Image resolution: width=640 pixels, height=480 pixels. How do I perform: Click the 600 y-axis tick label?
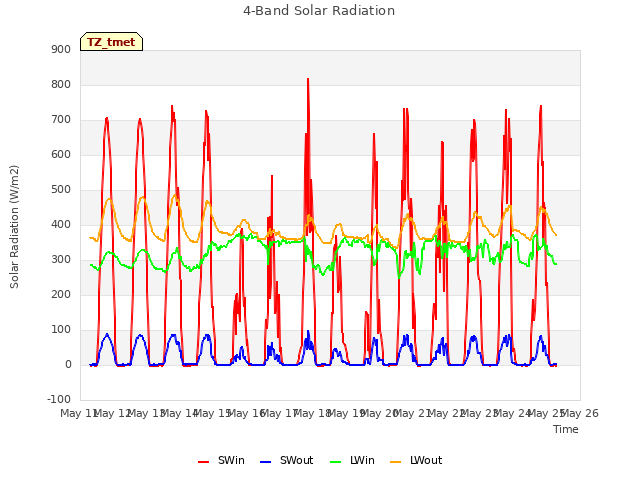(61, 154)
